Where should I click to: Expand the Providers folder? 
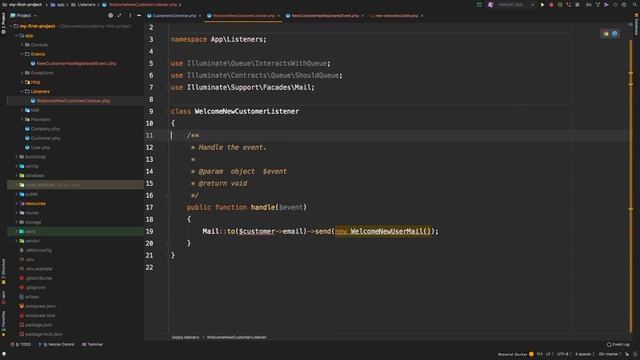[22, 120]
